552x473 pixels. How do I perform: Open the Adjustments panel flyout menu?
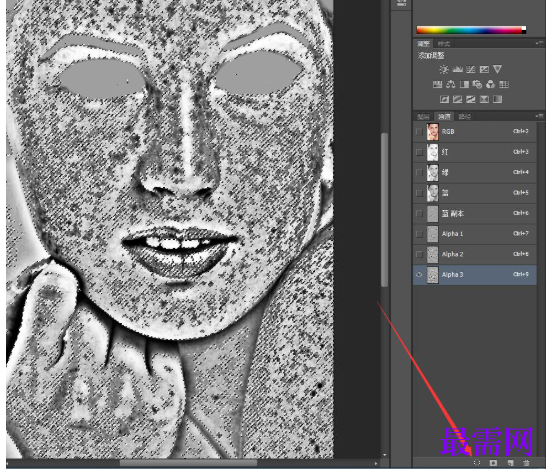pos(539,43)
